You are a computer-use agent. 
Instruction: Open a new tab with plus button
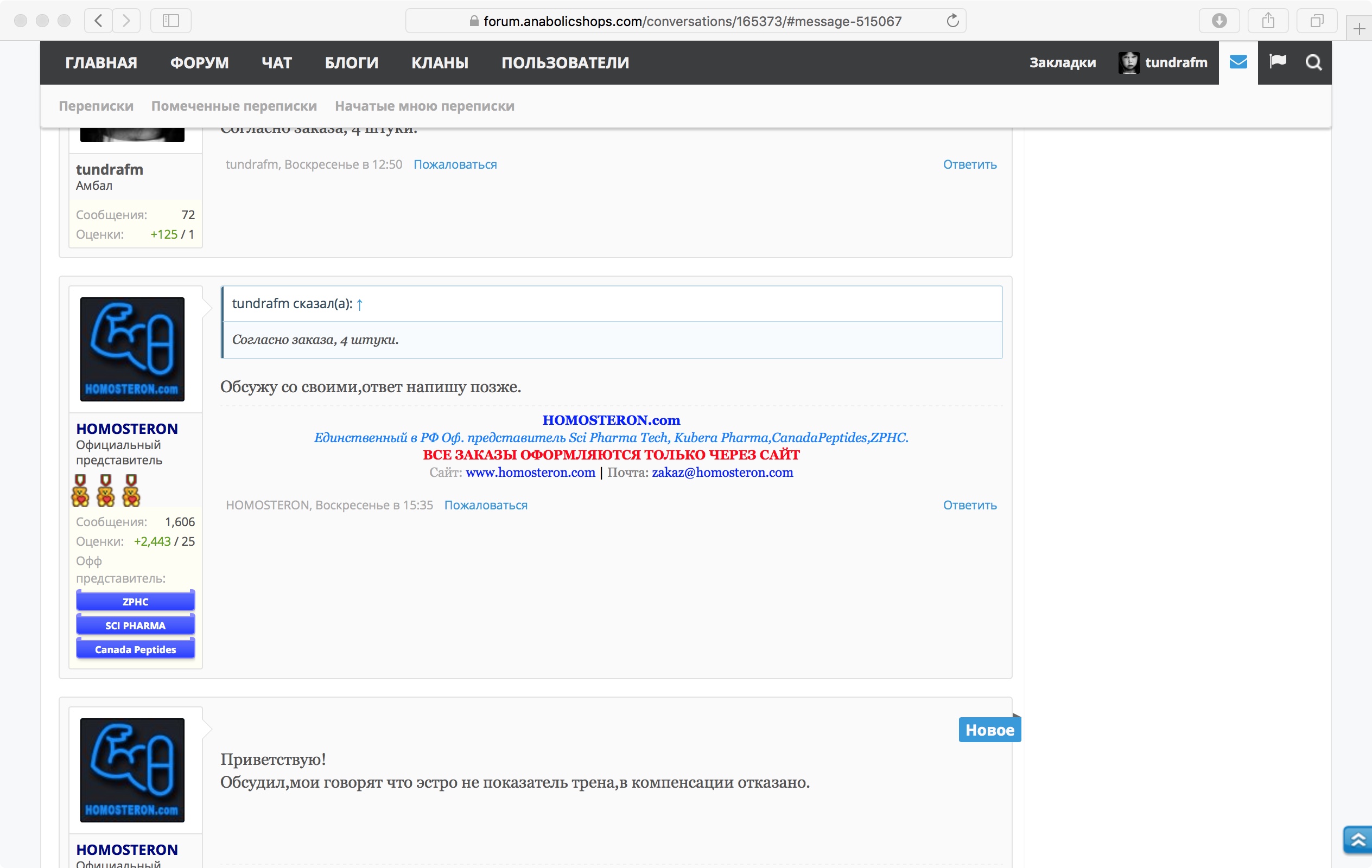pos(1358,28)
